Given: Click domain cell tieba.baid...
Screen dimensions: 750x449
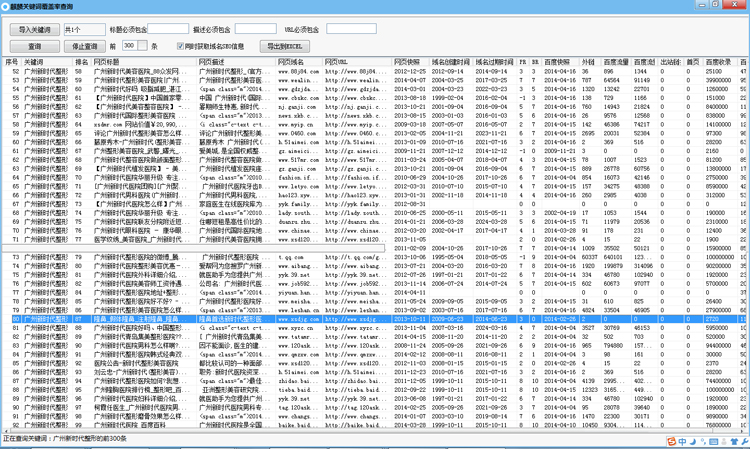Looking at the screenshot, I should (297, 390).
